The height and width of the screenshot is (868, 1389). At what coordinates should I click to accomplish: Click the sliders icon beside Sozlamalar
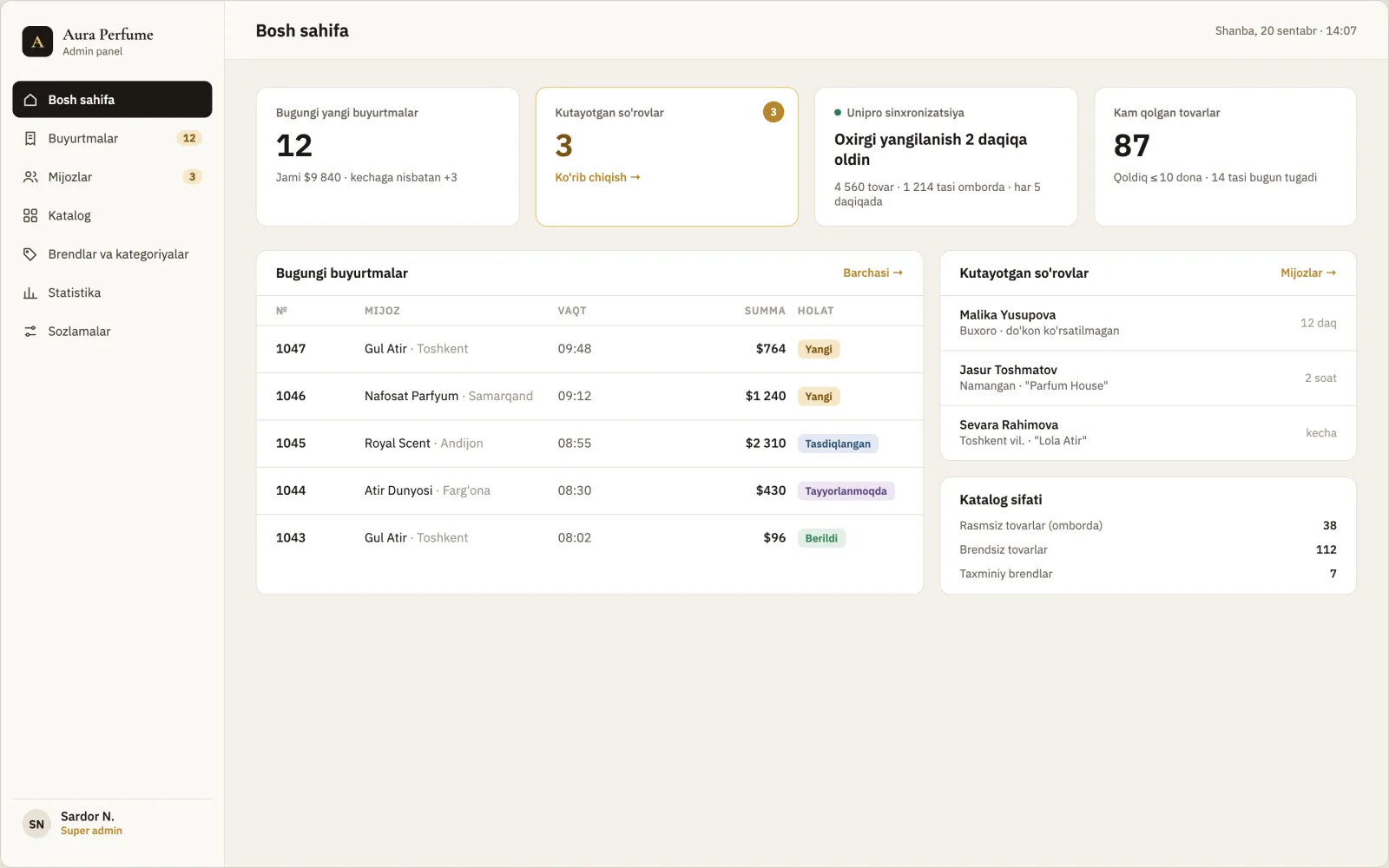30,332
